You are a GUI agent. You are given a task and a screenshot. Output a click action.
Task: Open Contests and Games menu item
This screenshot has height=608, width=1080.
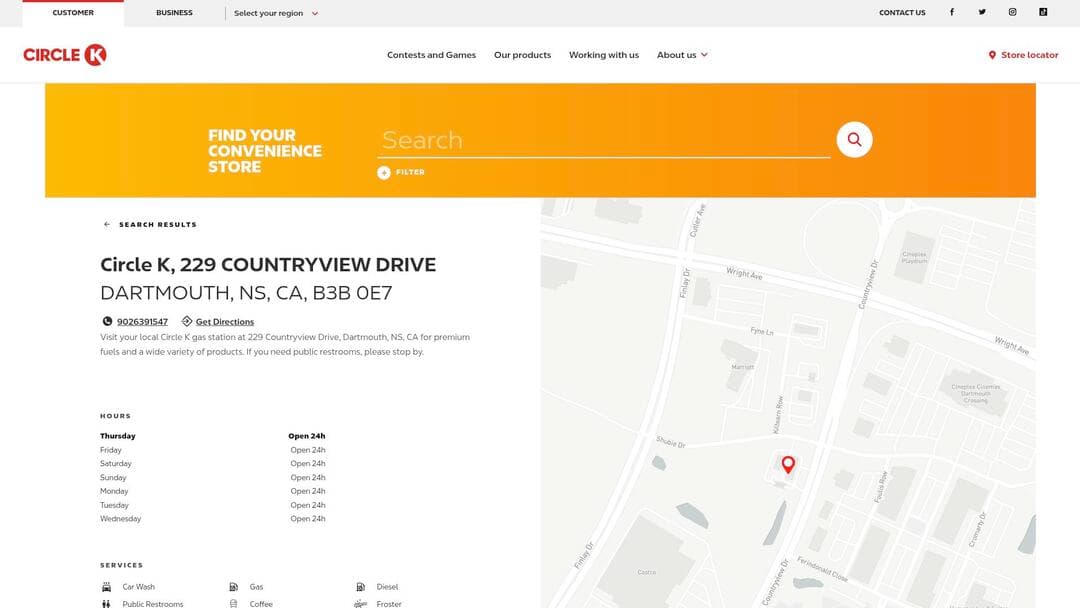431,55
